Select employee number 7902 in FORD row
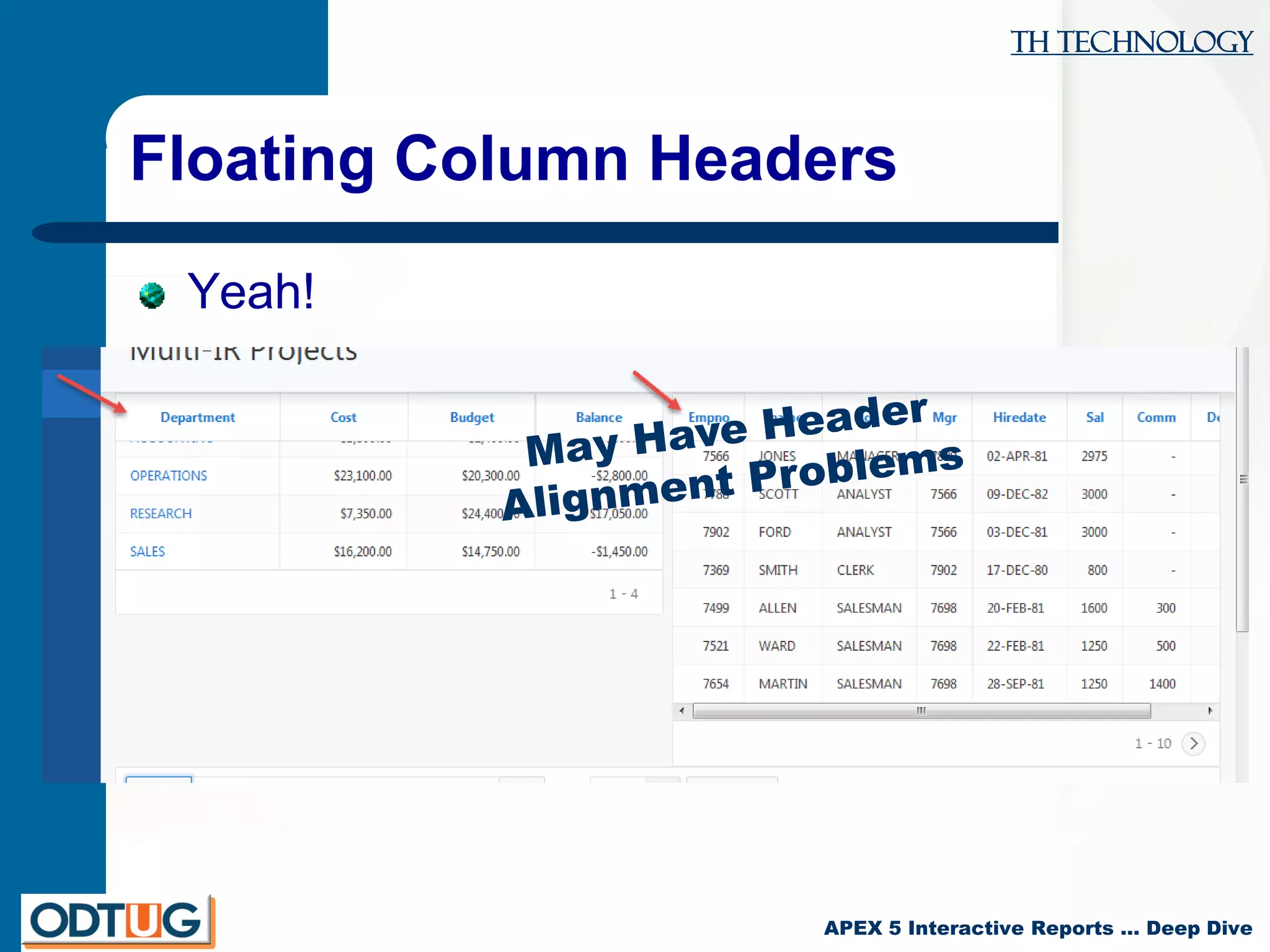Image resolution: width=1270 pixels, height=952 pixels. coord(716,532)
